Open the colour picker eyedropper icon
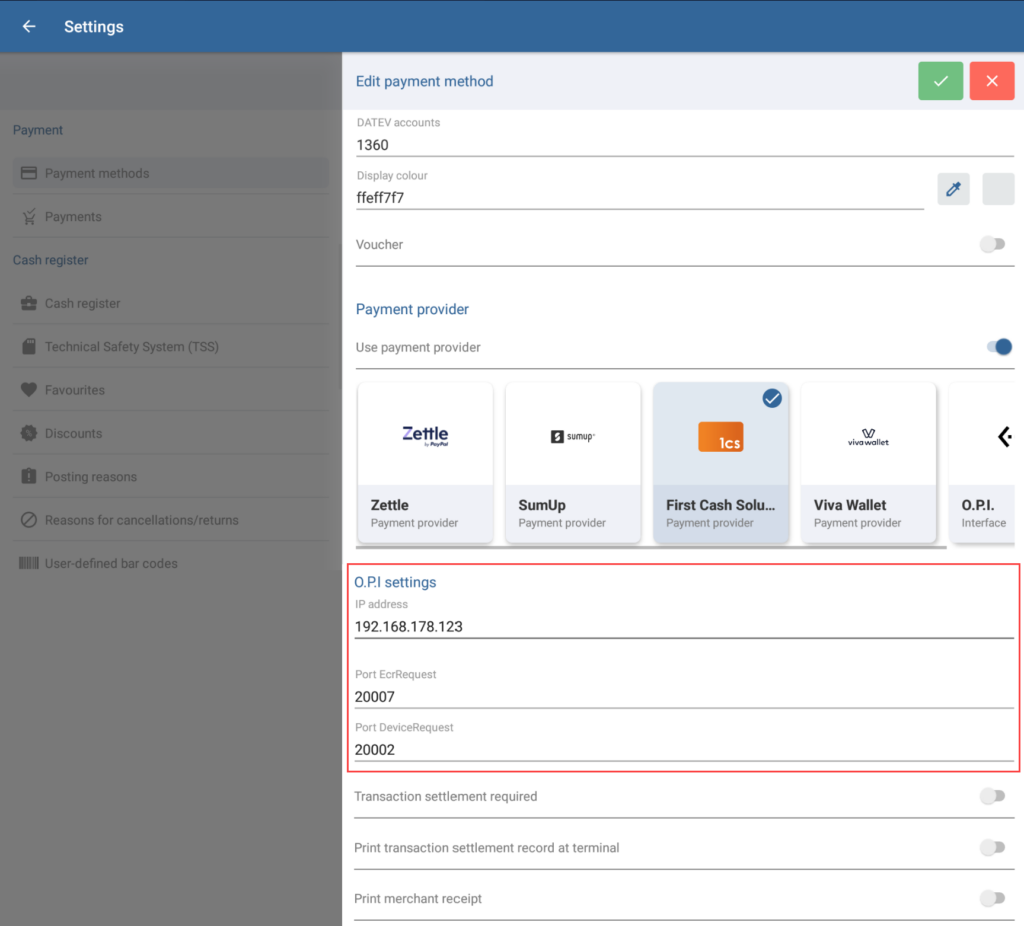The width and height of the screenshot is (1024, 926). [953, 189]
